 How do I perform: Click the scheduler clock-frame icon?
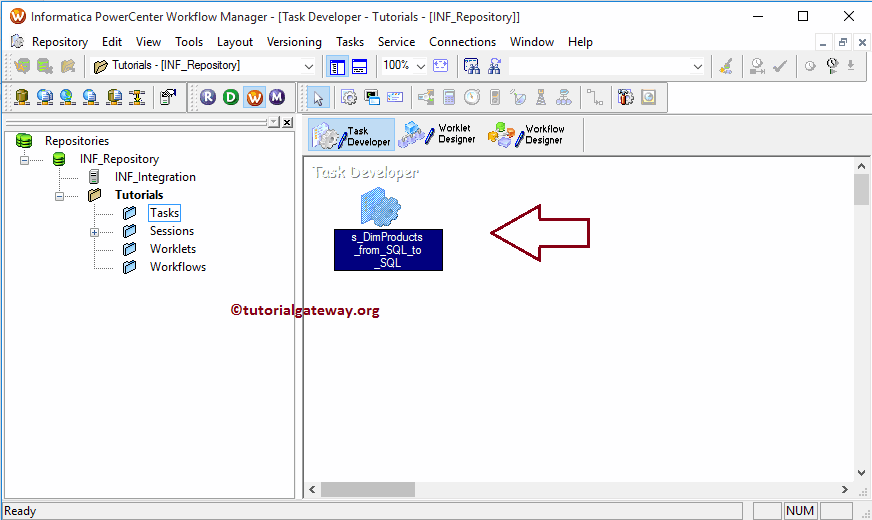(x=648, y=98)
